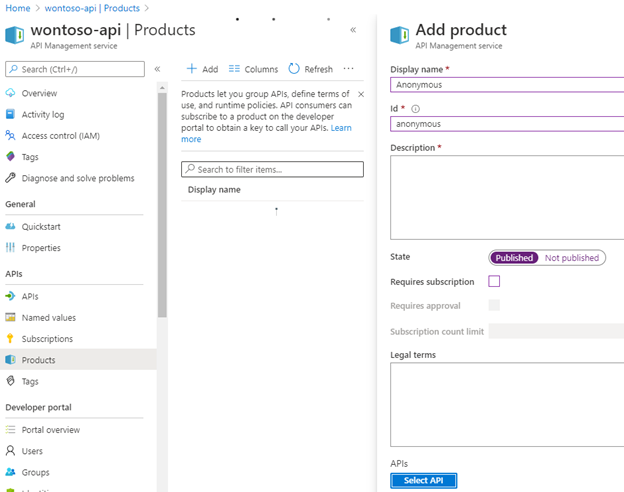Check the Requires subscription checkbox

[x=494, y=281]
